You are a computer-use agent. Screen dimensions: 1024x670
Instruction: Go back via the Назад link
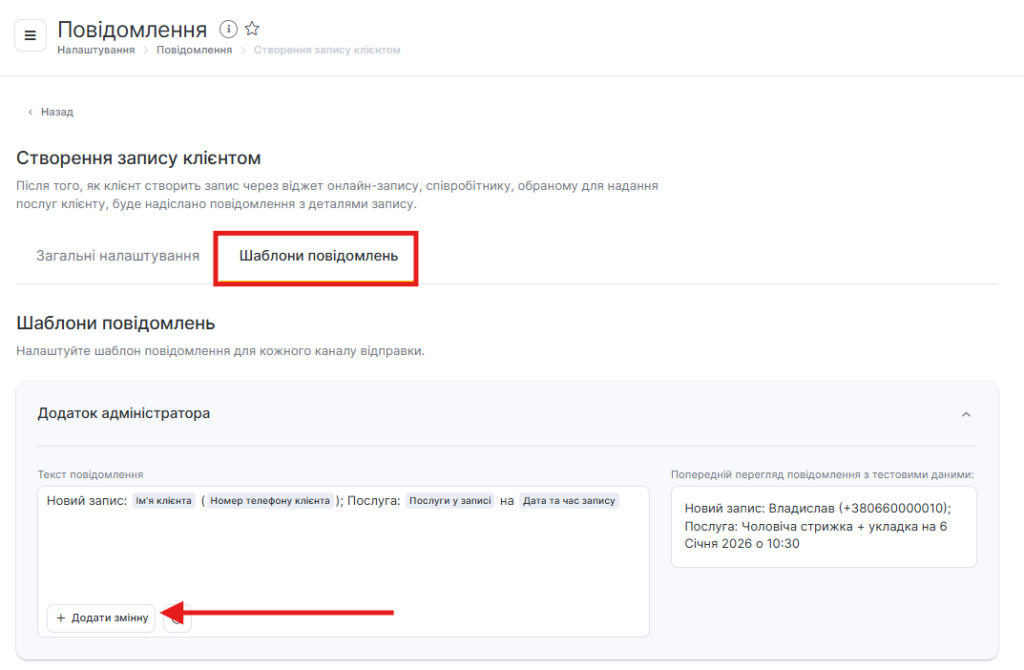click(56, 112)
